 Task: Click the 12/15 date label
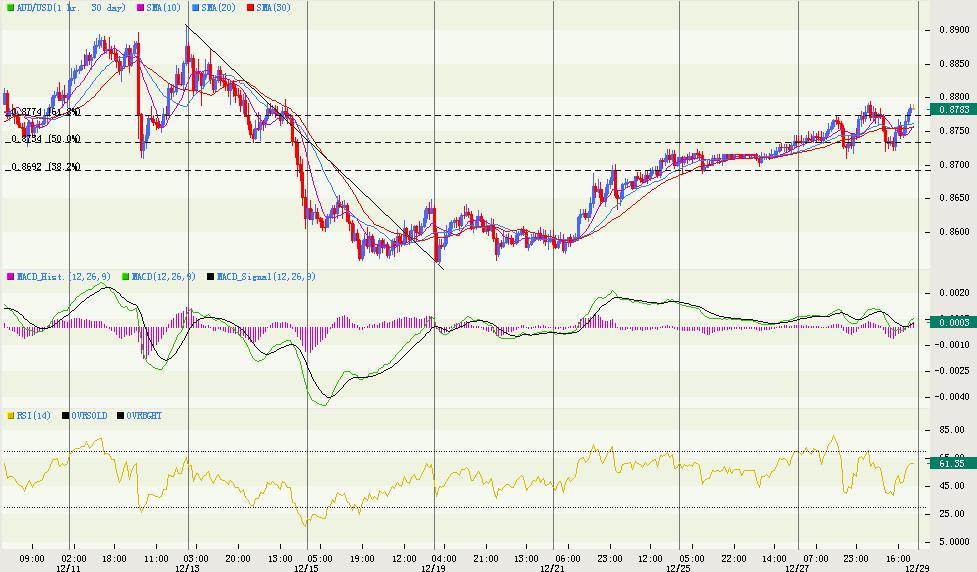[x=306, y=568]
